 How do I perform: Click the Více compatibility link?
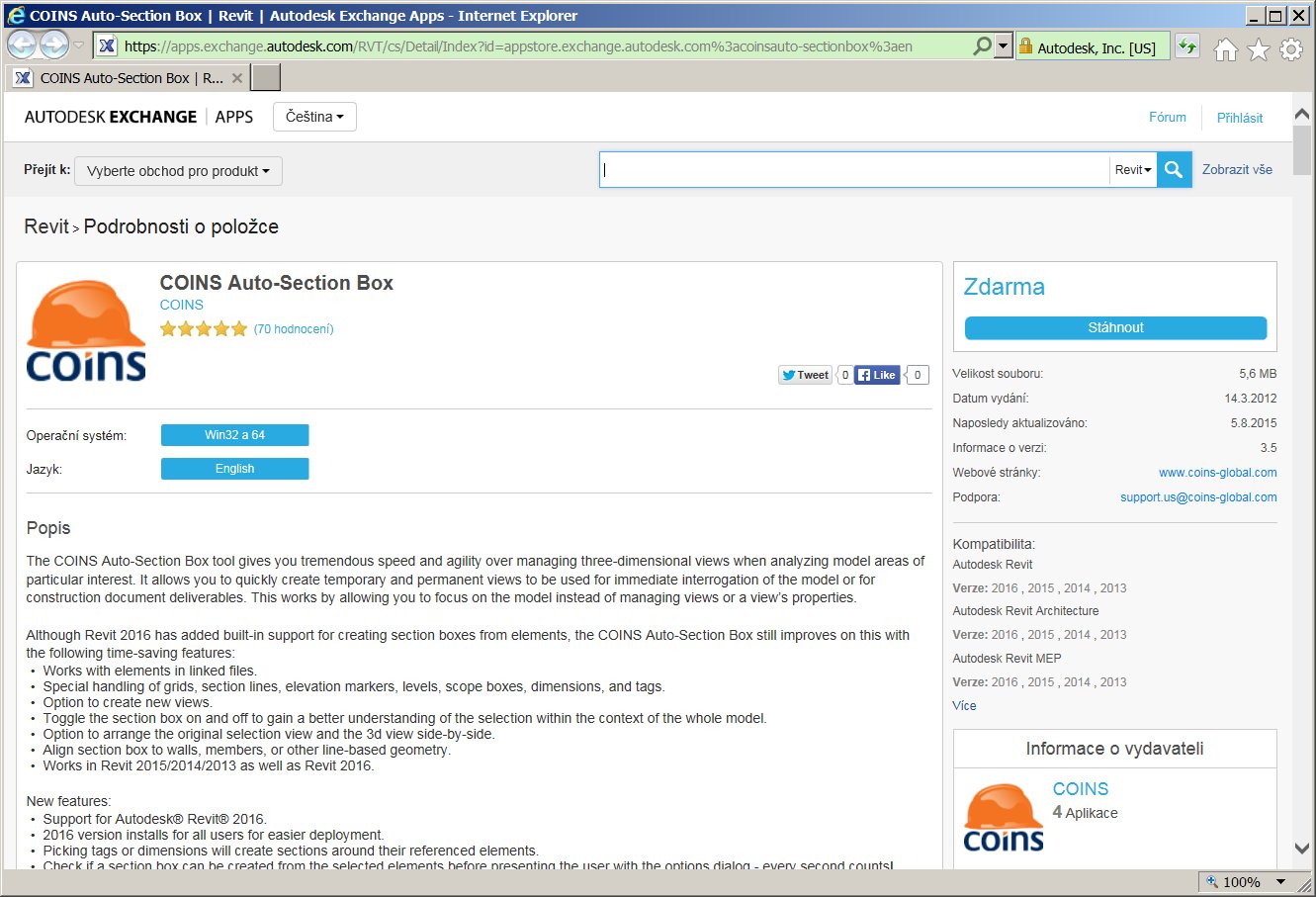(x=964, y=705)
